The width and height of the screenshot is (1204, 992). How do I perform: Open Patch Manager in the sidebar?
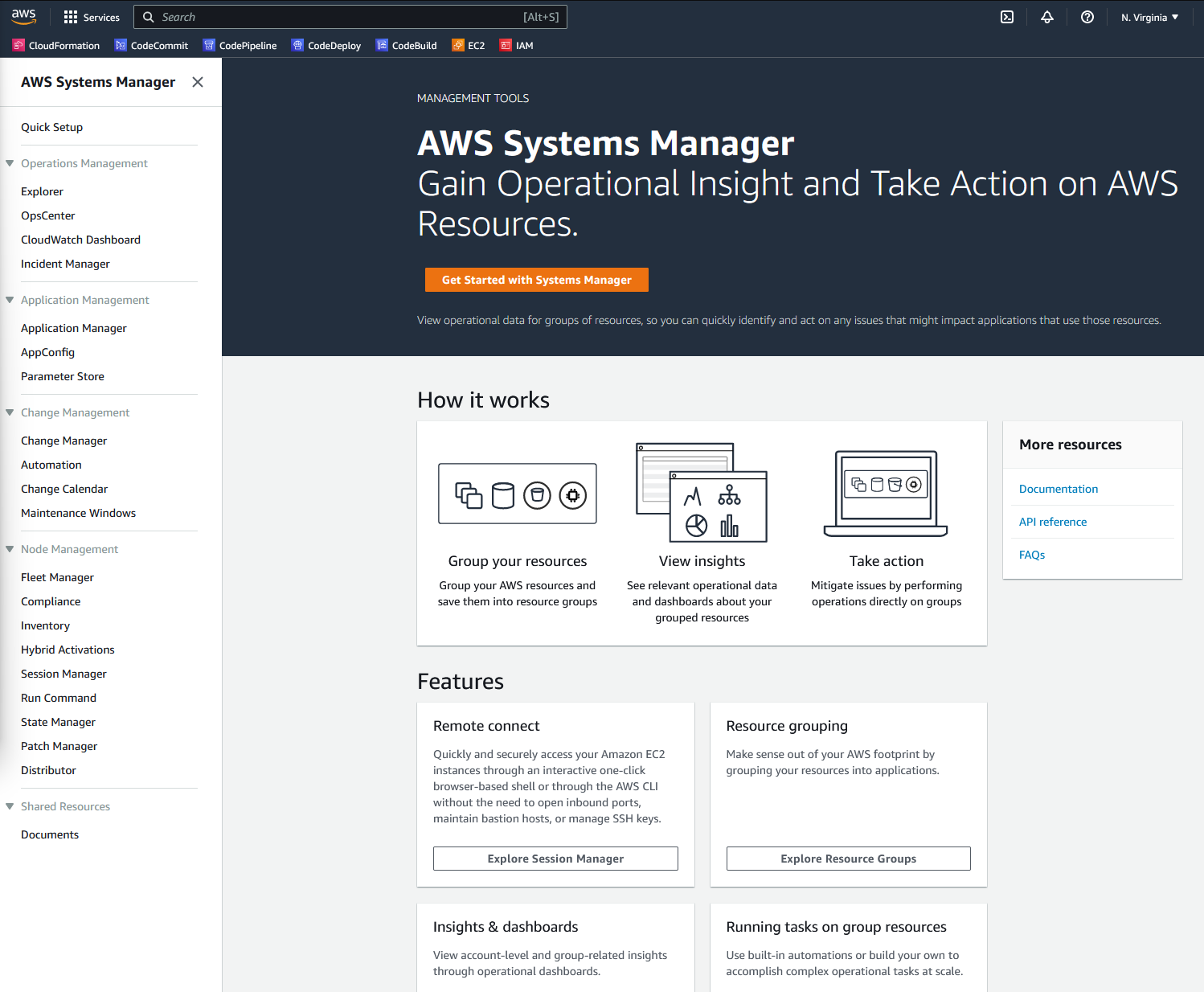[59, 746]
